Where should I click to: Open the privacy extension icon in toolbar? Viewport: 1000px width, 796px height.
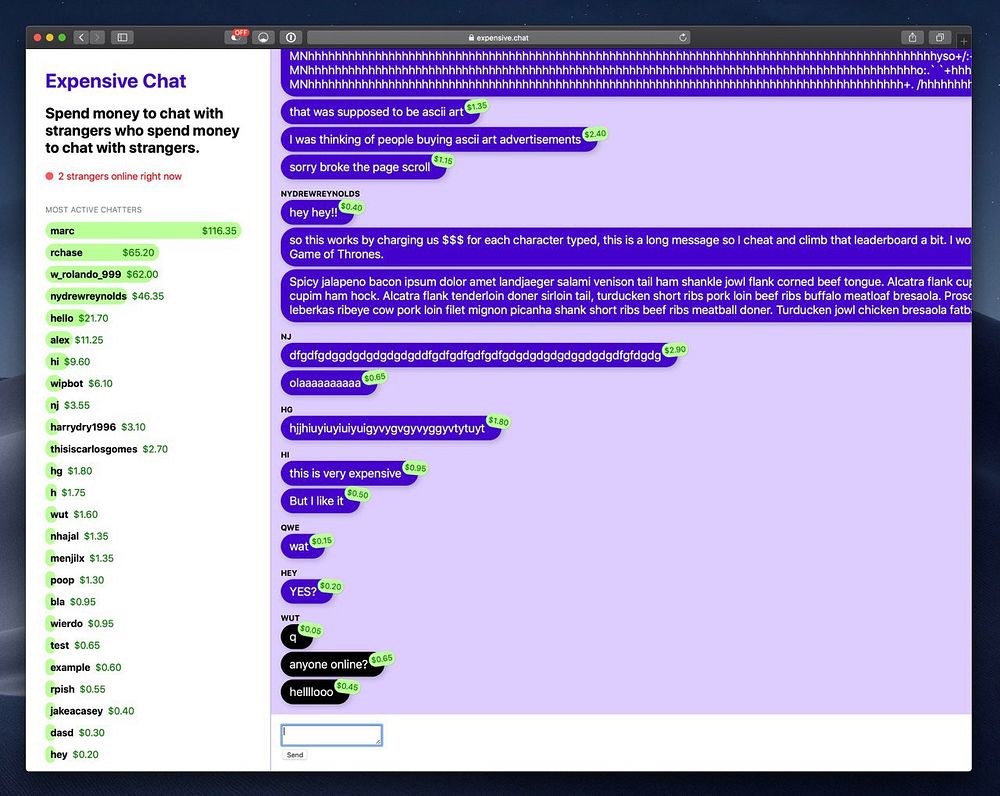263,38
